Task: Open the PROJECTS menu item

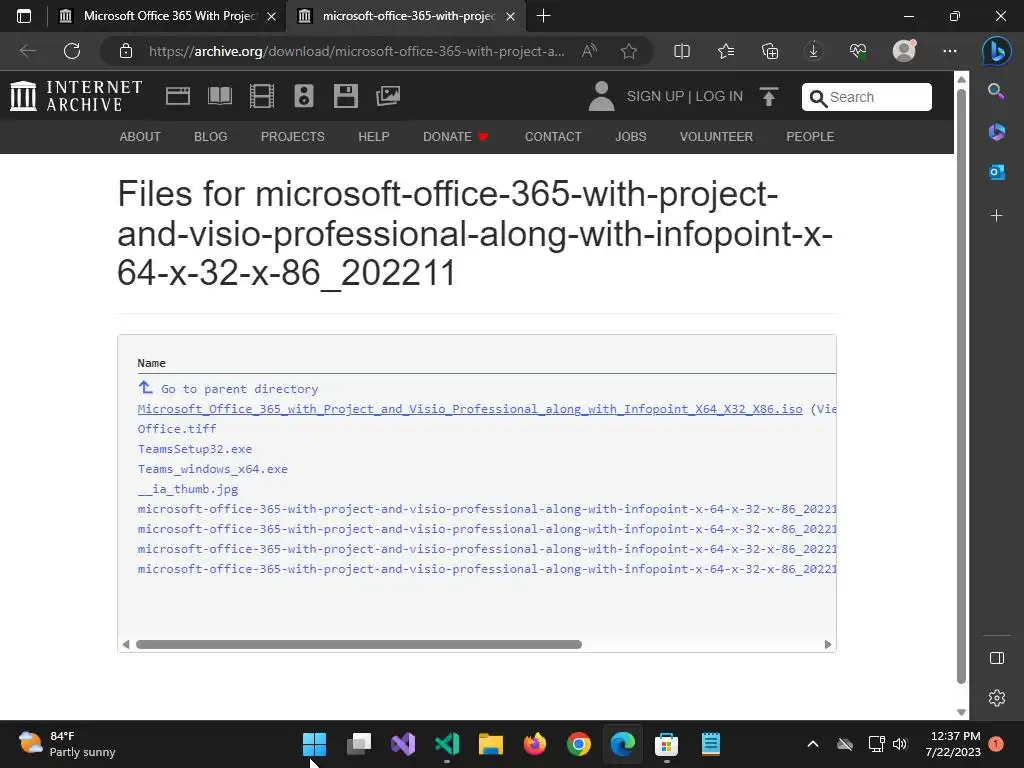Action: pos(293,136)
